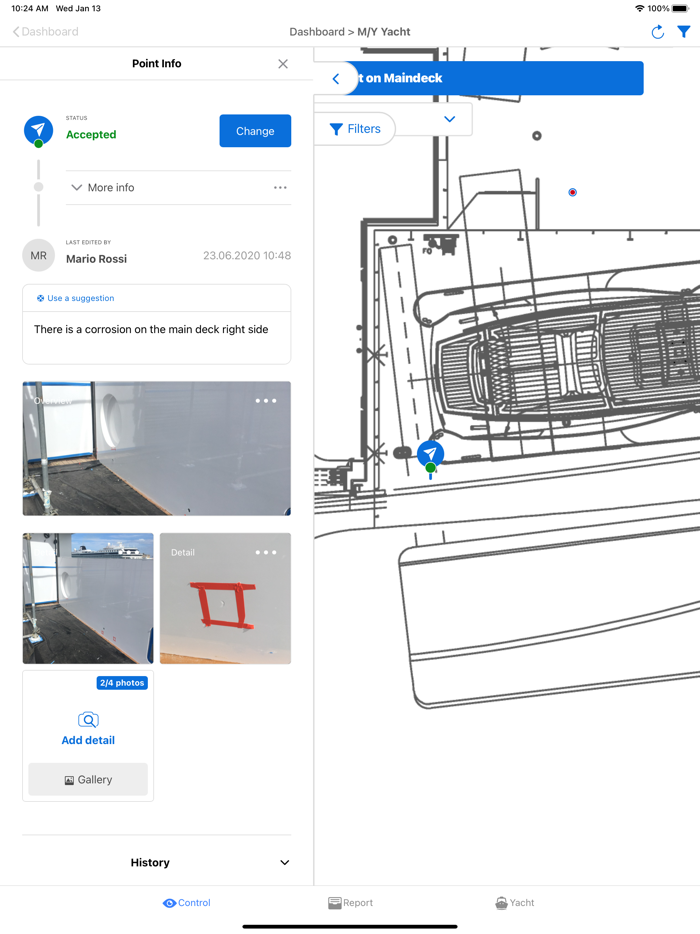Screen dimensions: 700x934
Task: Switch to the Yacht tab
Action: pyautogui.click(x=515, y=903)
